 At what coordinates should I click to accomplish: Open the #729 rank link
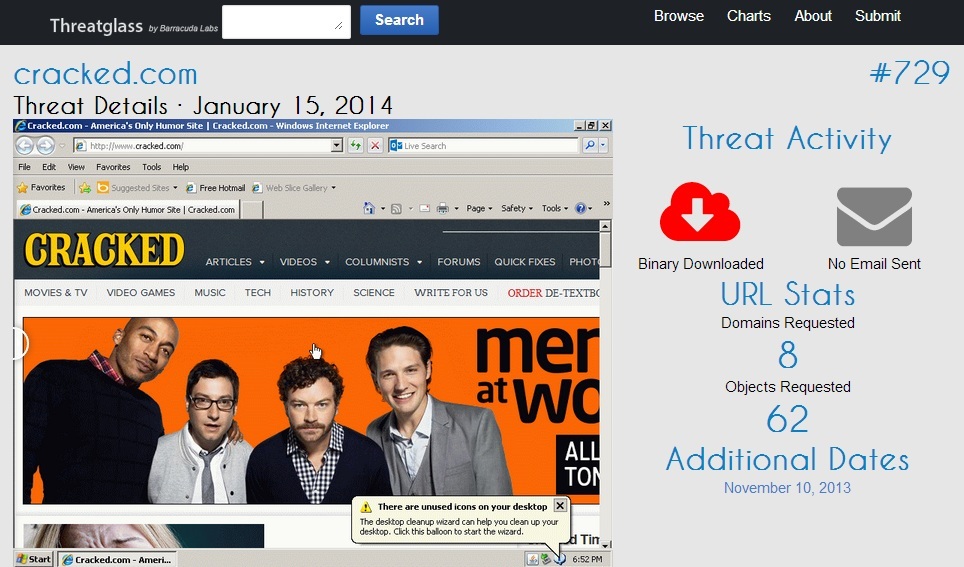910,73
